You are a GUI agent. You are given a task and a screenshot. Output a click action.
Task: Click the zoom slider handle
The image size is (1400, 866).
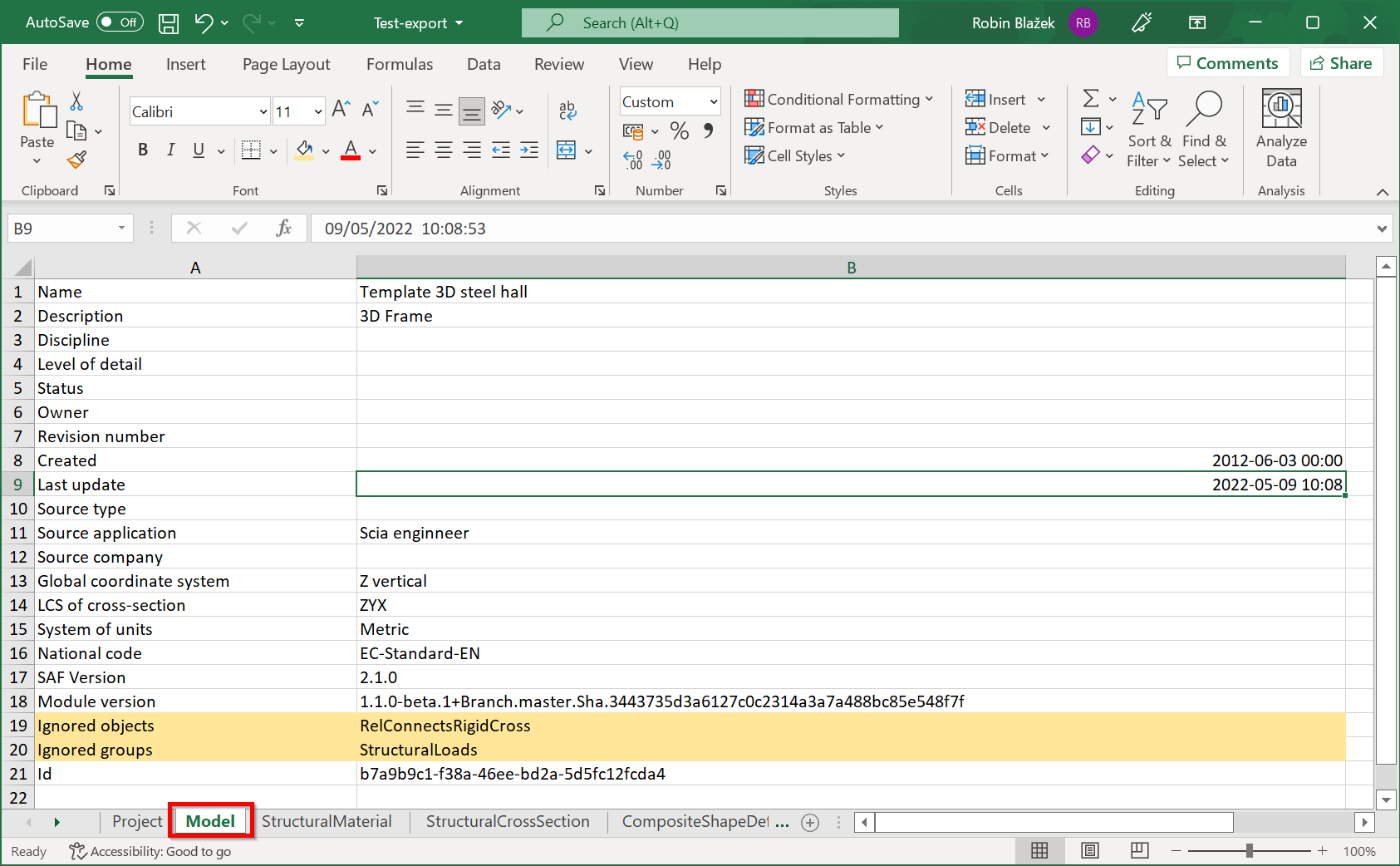(1249, 850)
